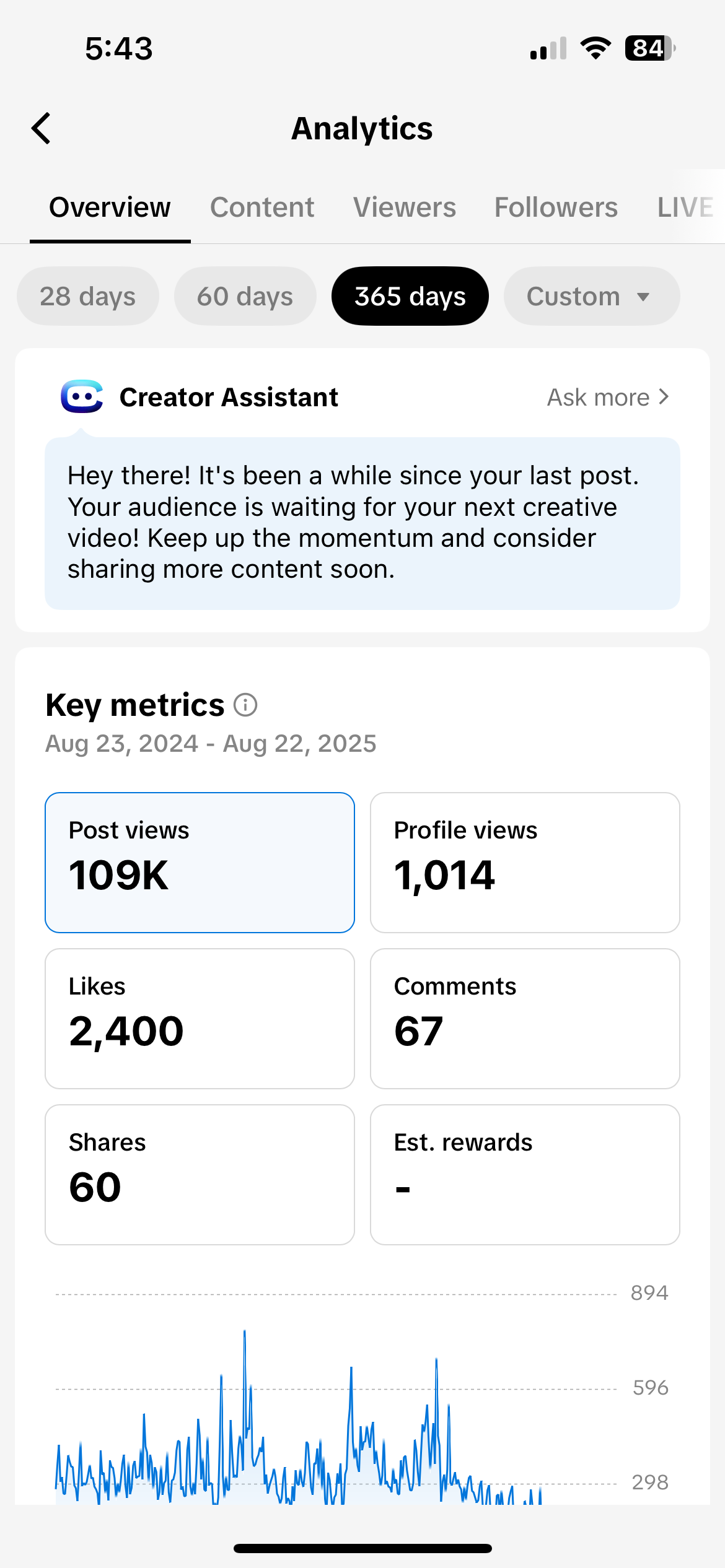Tap the cellular signal bars icon
The width and height of the screenshot is (725, 1568).
point(548,48)
